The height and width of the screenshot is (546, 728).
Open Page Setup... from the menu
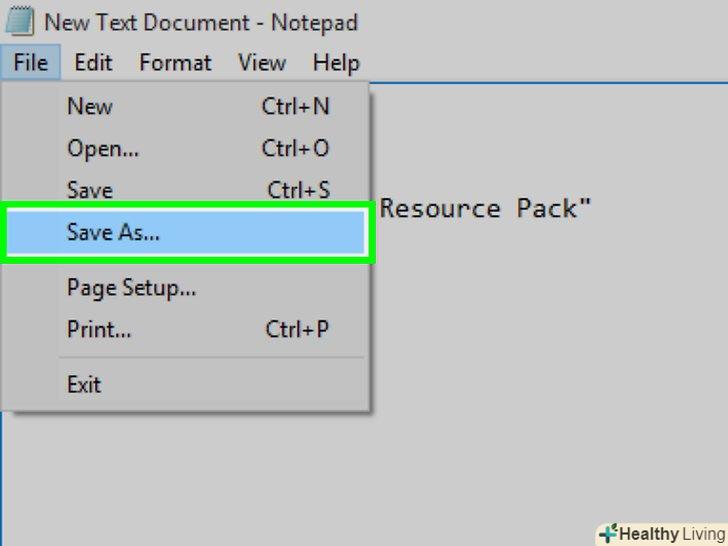point(131,288)
